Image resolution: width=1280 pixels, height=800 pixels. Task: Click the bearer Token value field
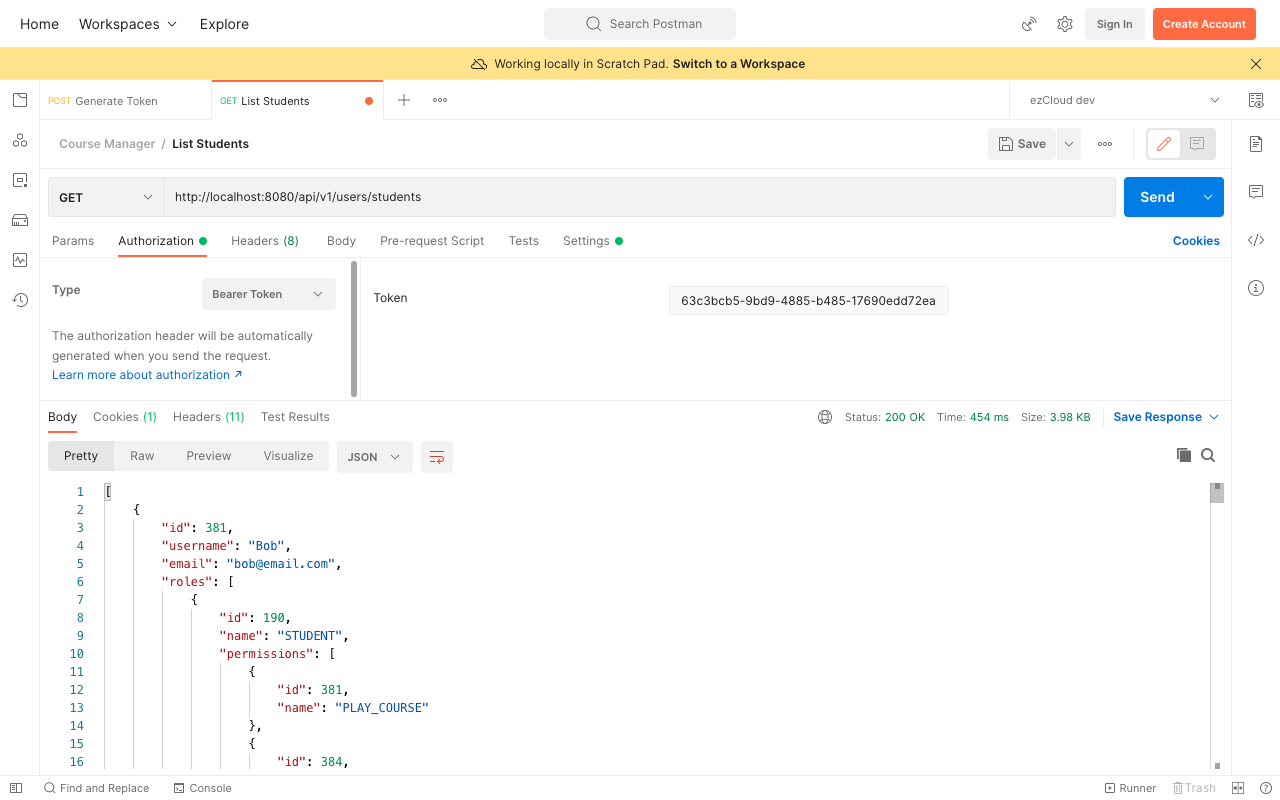click(x=808, y=300)
